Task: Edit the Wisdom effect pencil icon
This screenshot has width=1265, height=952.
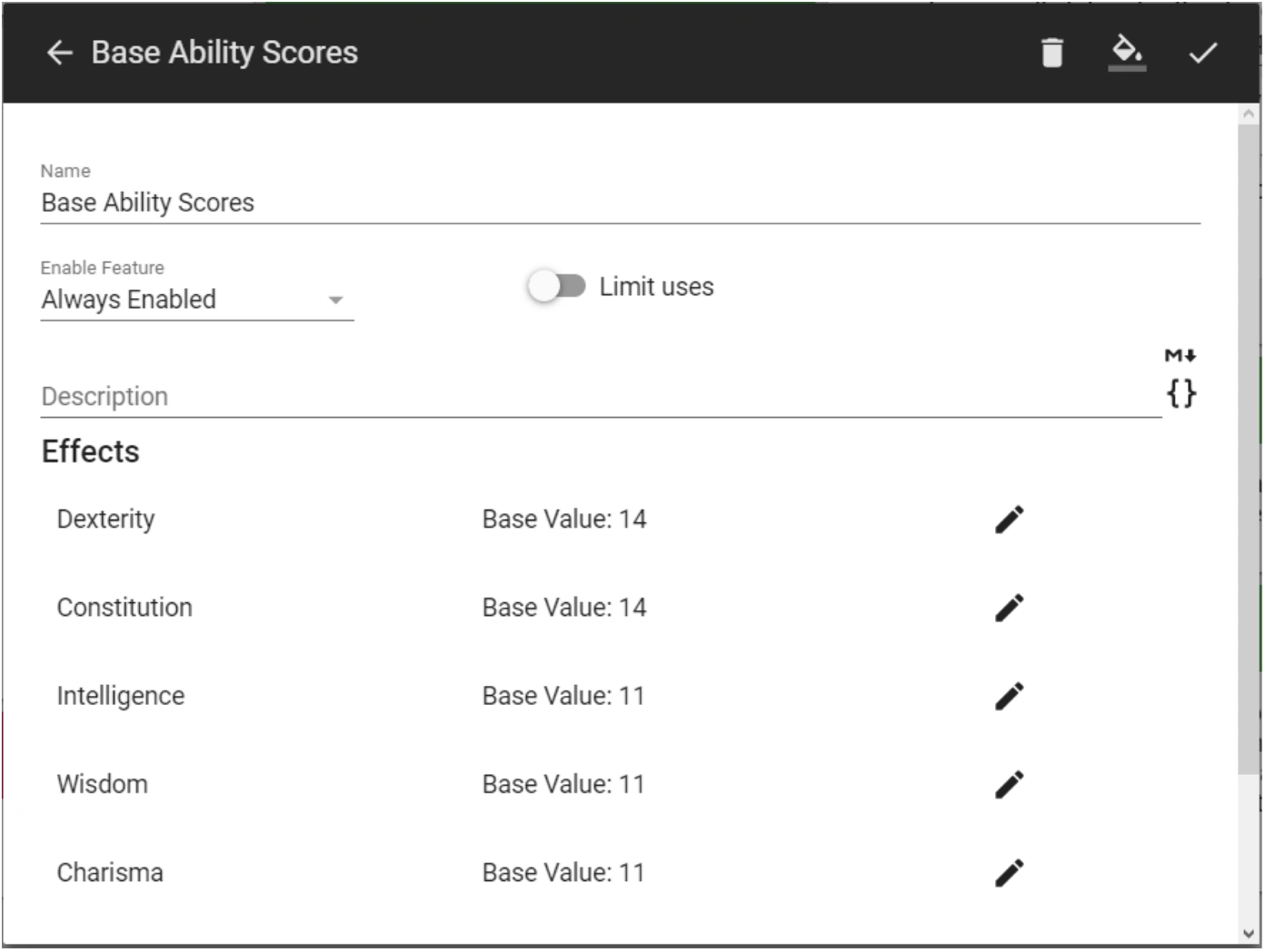Action: point(1009,784)
